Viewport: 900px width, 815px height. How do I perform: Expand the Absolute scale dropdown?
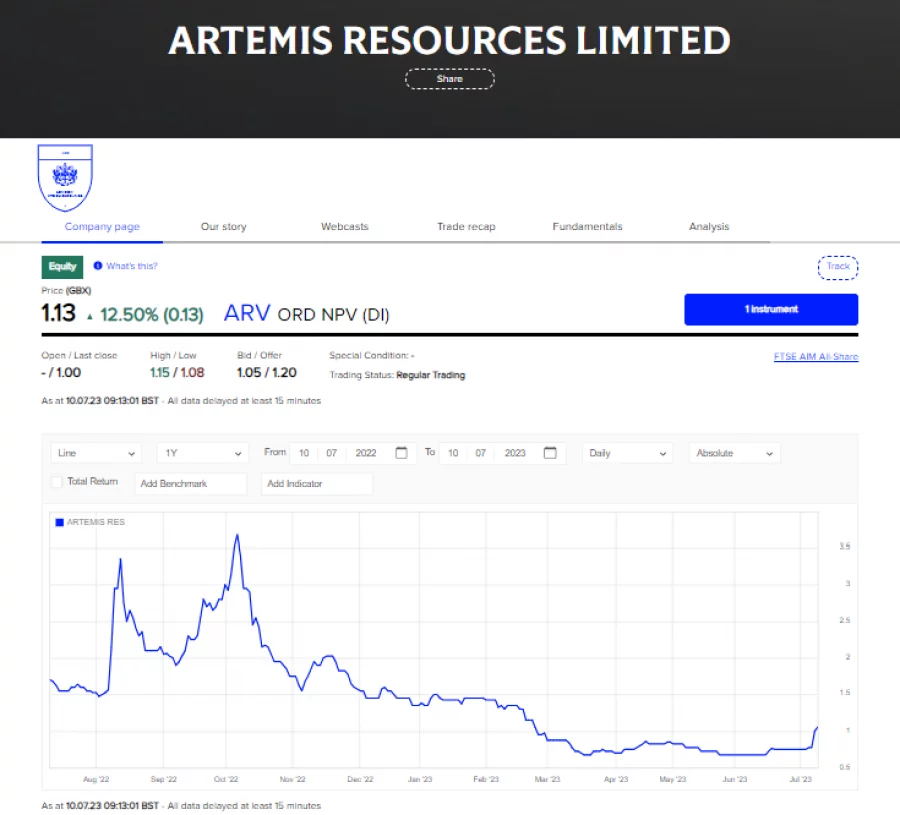(734, 453)
